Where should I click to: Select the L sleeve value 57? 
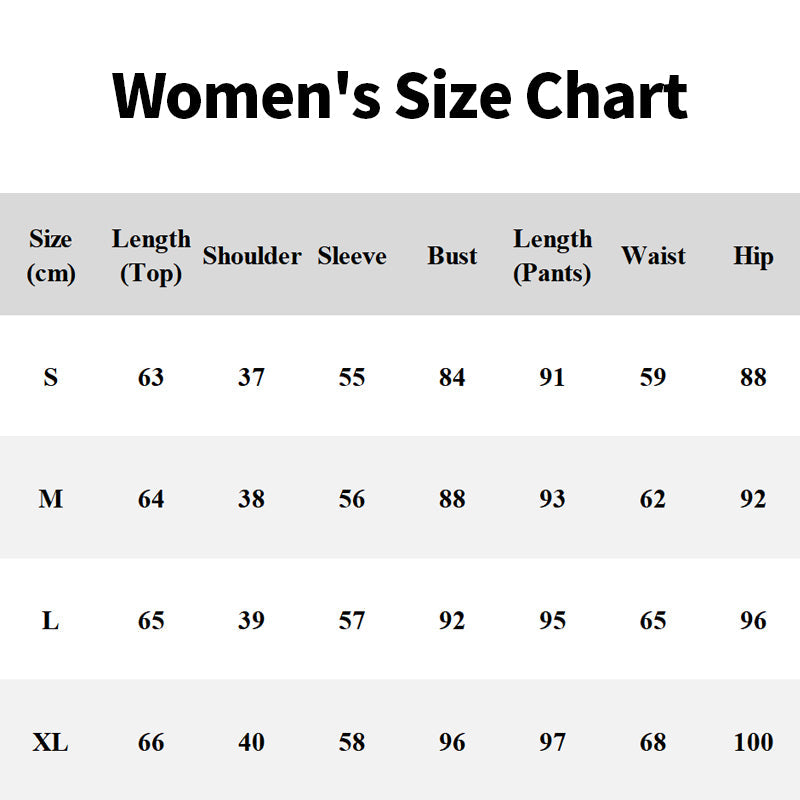click(352, 621)
